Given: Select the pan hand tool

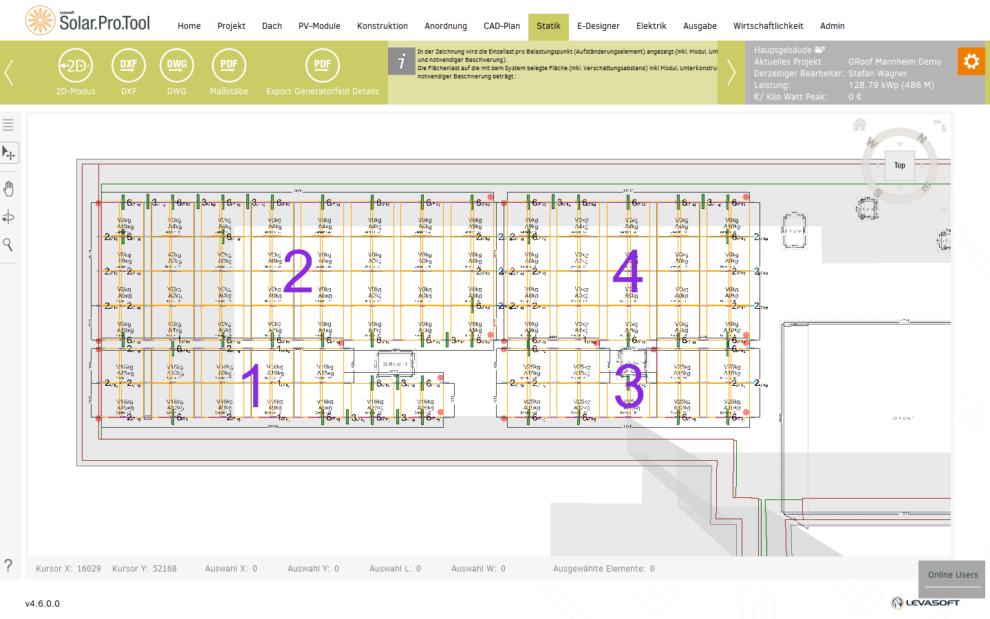Looking at the screenshot, I should 9,188.
